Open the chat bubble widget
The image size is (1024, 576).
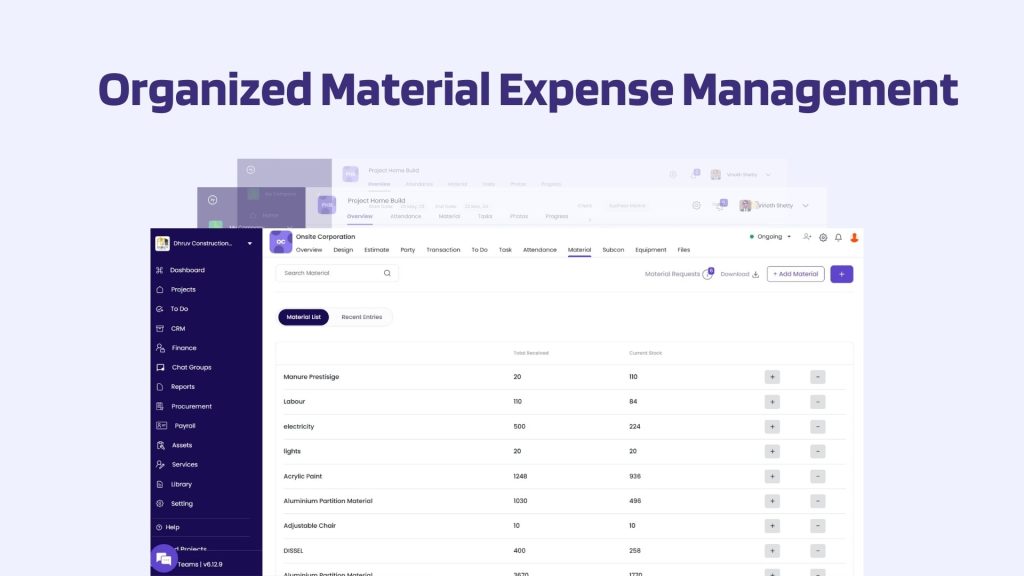click(x=164, y=558)
